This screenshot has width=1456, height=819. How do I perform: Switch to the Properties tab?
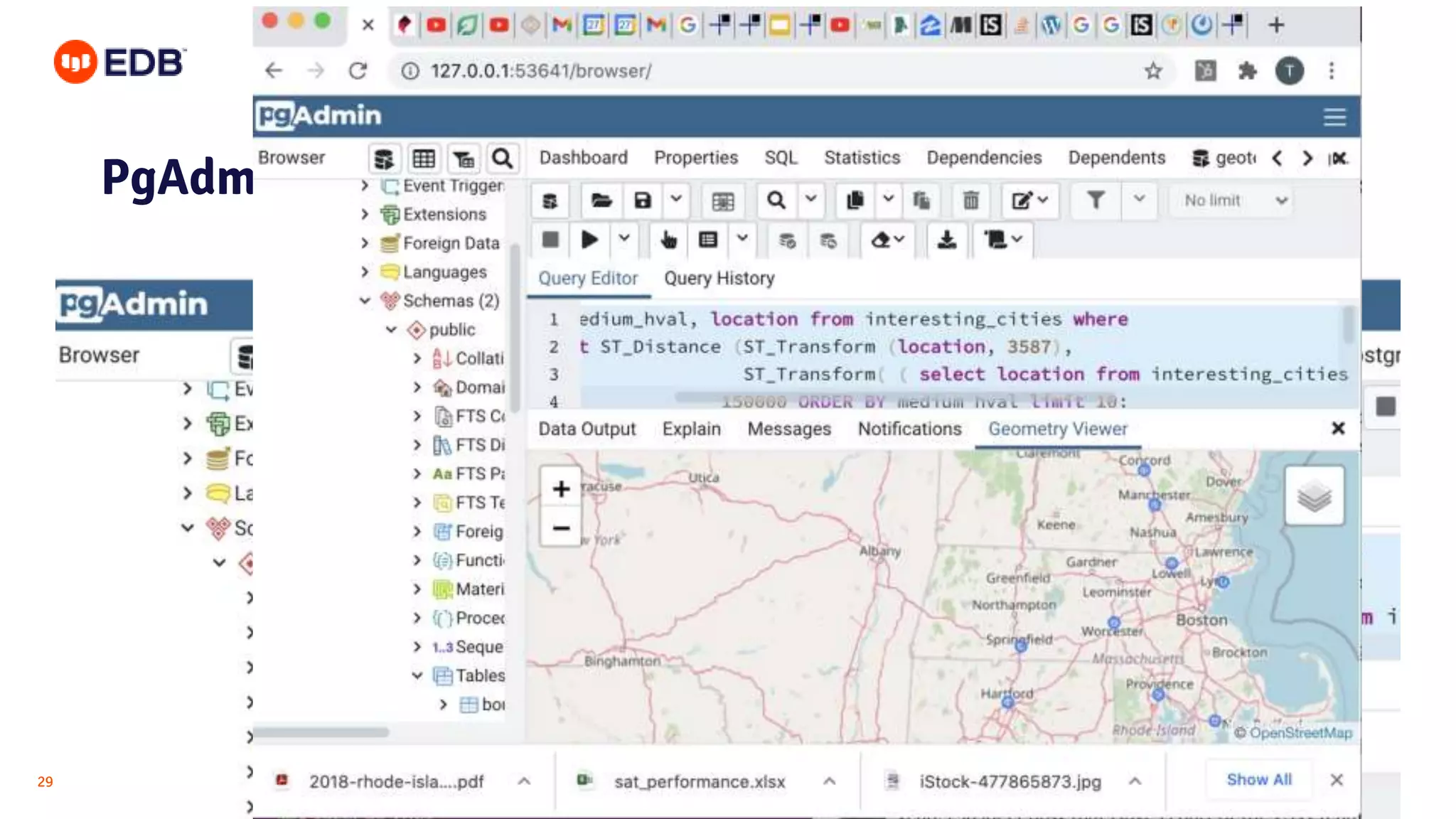coord(696,158)
